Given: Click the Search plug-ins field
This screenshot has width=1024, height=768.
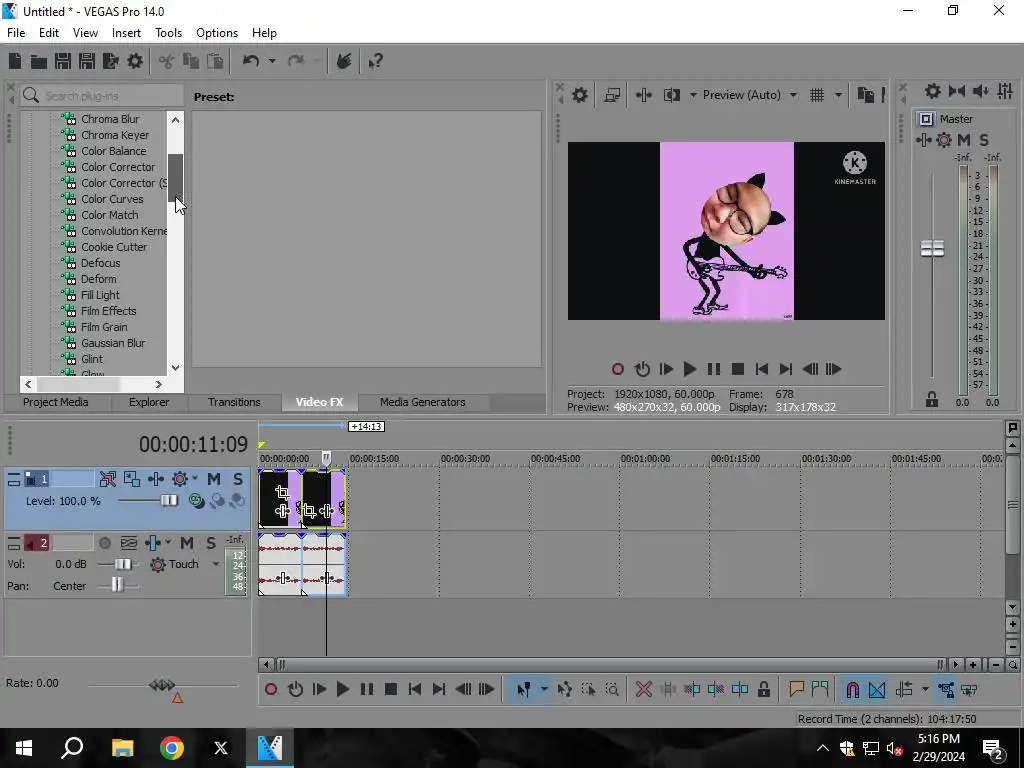Looking at the screenshot, I should click(103, 95).
